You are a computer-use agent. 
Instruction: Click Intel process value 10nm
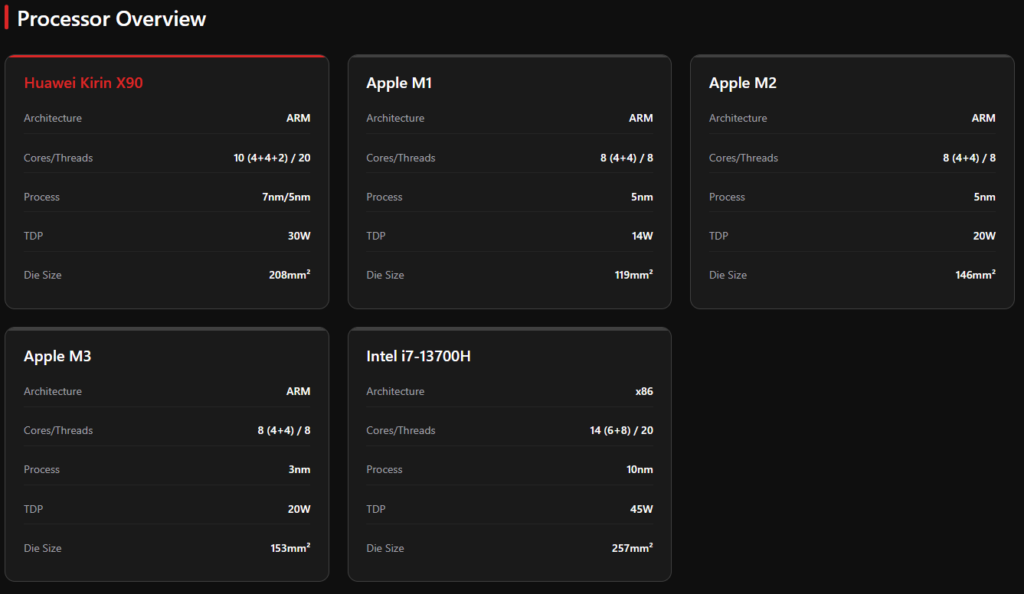point(639,470)
